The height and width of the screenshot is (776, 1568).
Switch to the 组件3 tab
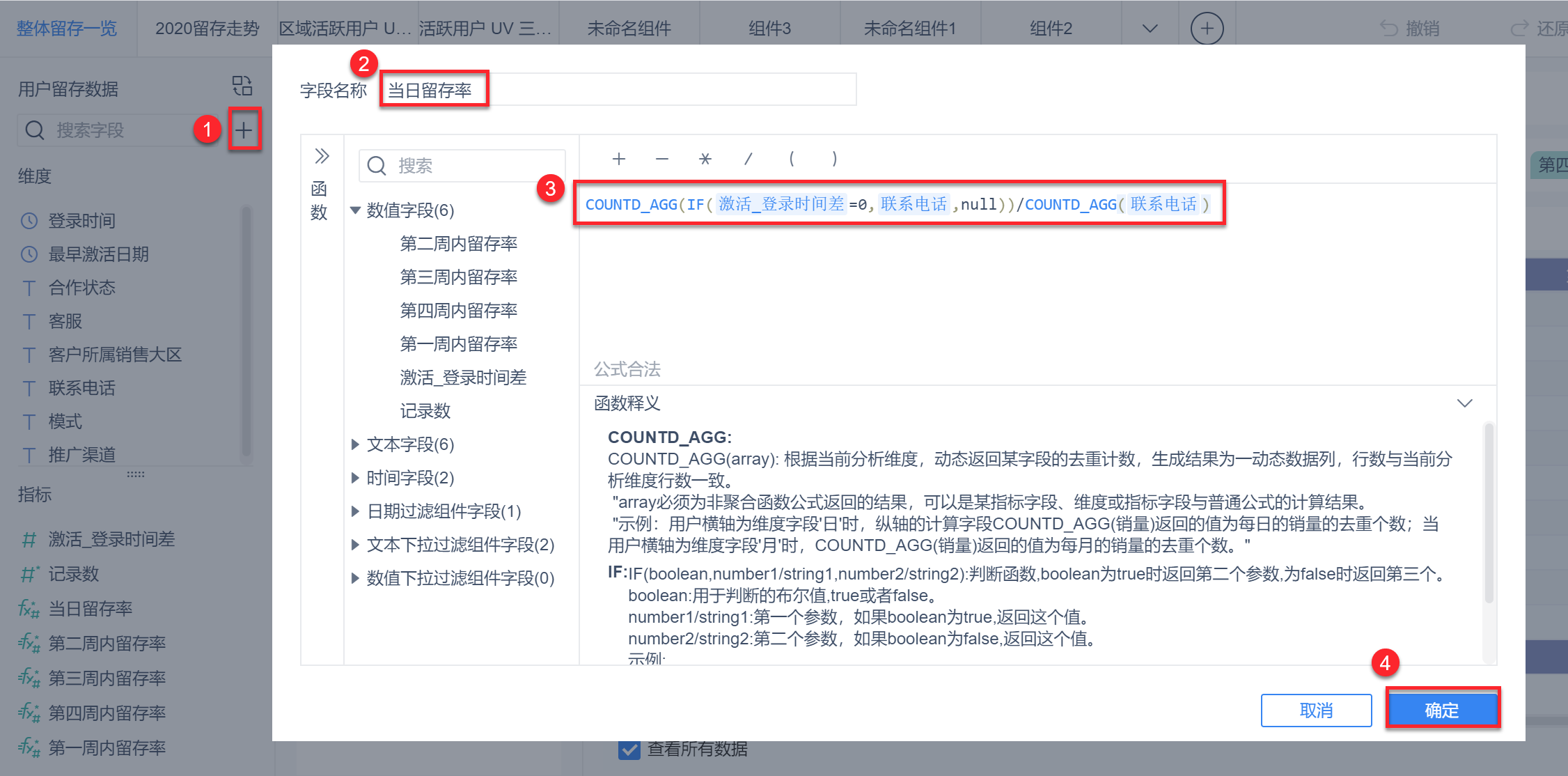coord(769,29)
